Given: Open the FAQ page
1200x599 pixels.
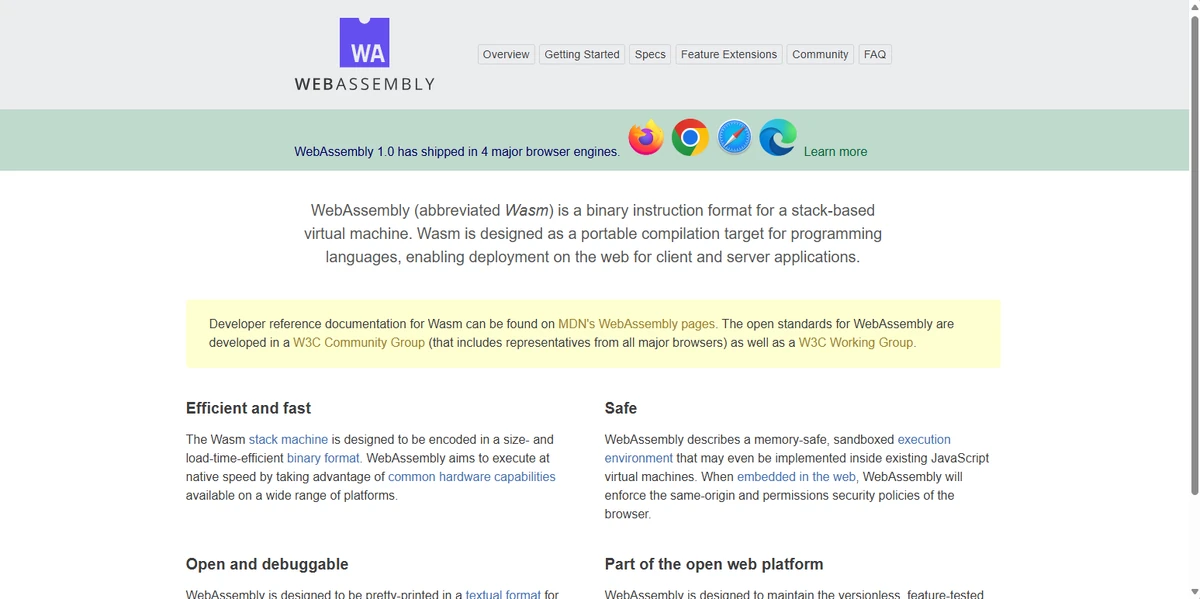Looking at the screenshot, I should 874,54.
